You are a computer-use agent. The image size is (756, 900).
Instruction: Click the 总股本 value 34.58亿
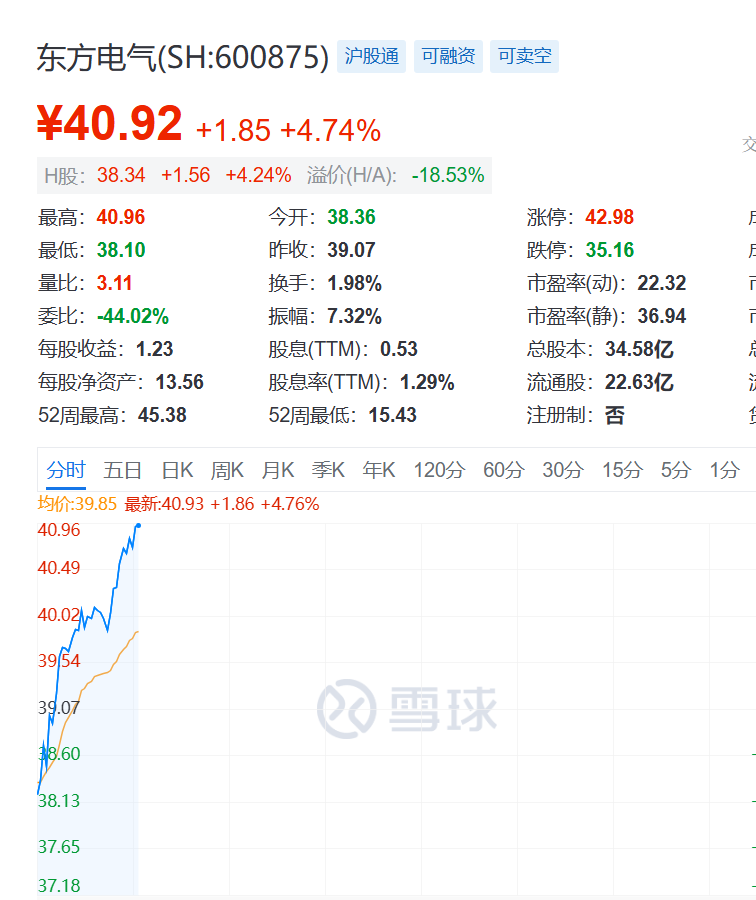click(639, 349)
